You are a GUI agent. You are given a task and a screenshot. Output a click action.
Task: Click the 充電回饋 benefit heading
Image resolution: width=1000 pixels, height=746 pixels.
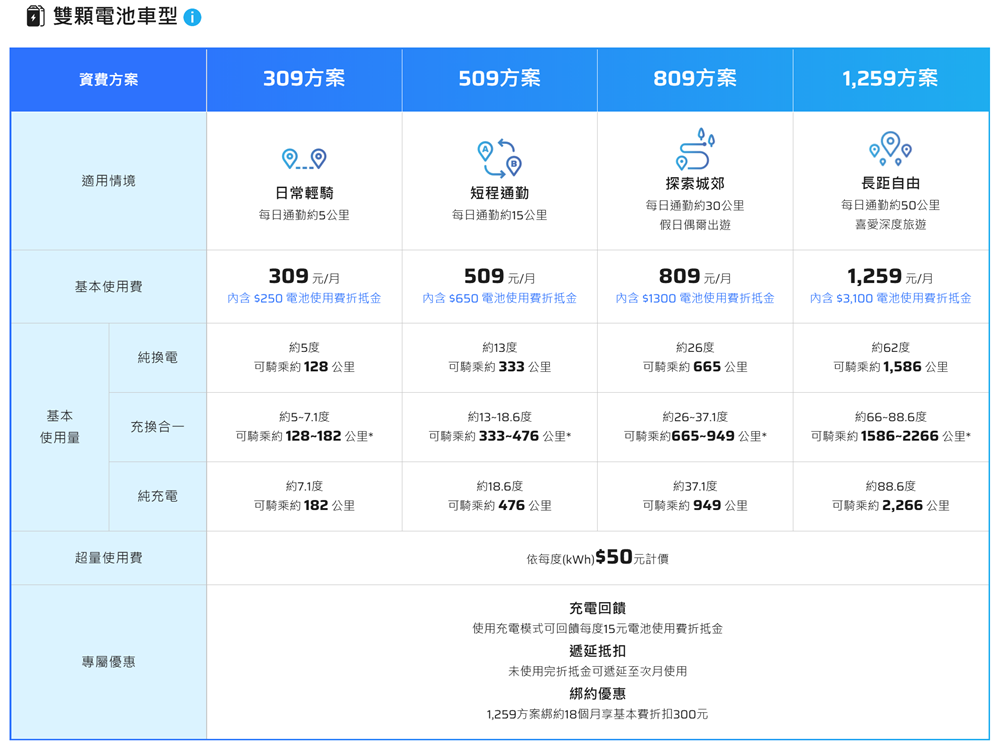[x=598, y=608]
